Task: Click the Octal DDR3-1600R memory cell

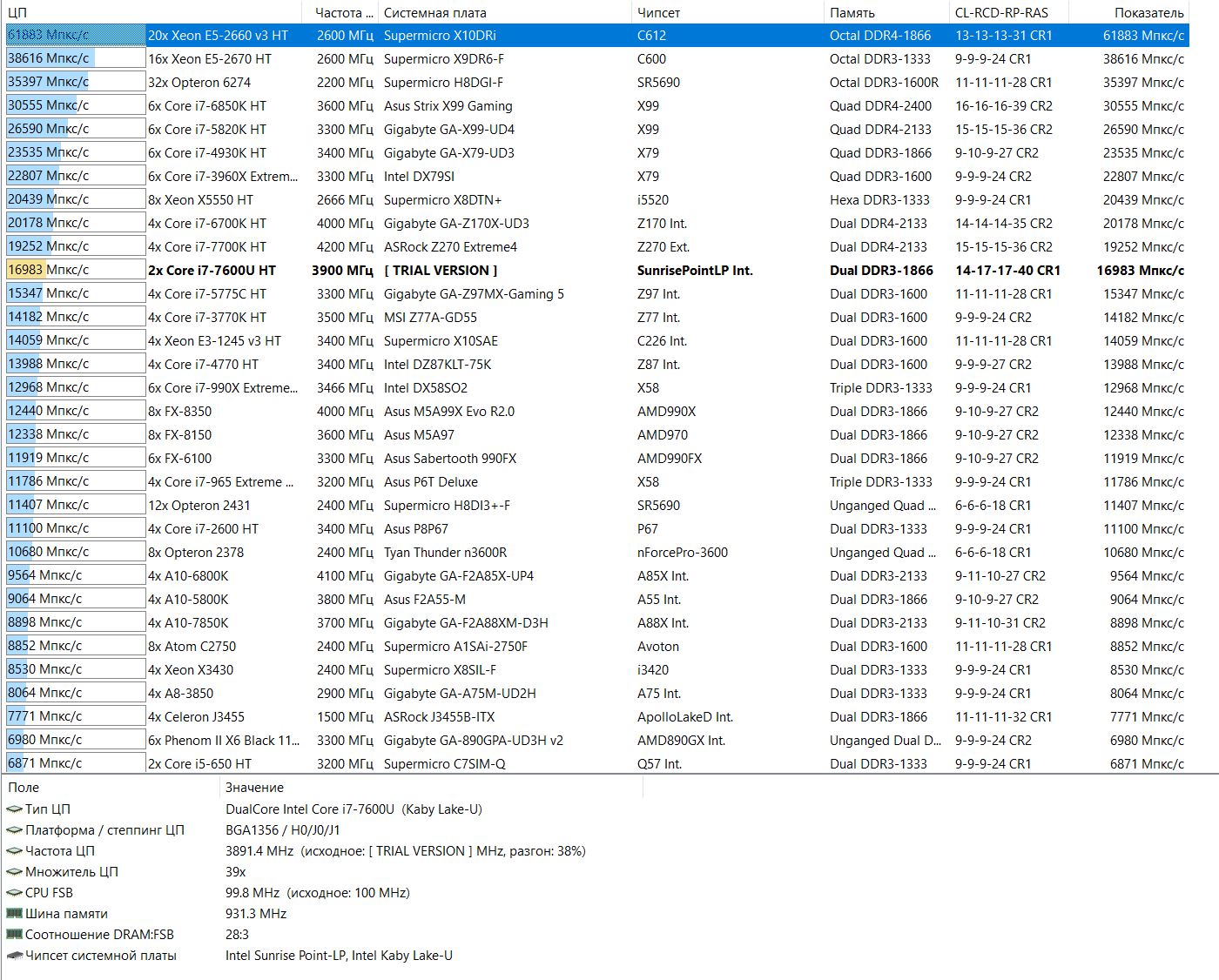Action: coord(885,83)
